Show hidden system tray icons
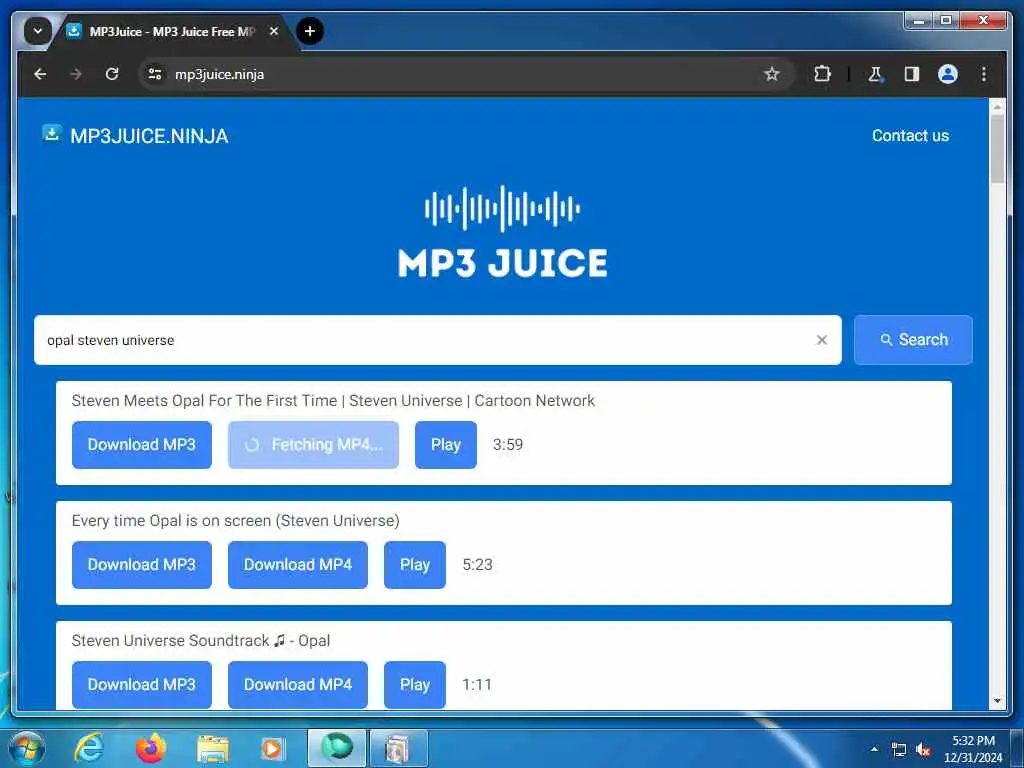Image resolution: width=1024 pixels, height=768 pixels. tap(874, 749)
